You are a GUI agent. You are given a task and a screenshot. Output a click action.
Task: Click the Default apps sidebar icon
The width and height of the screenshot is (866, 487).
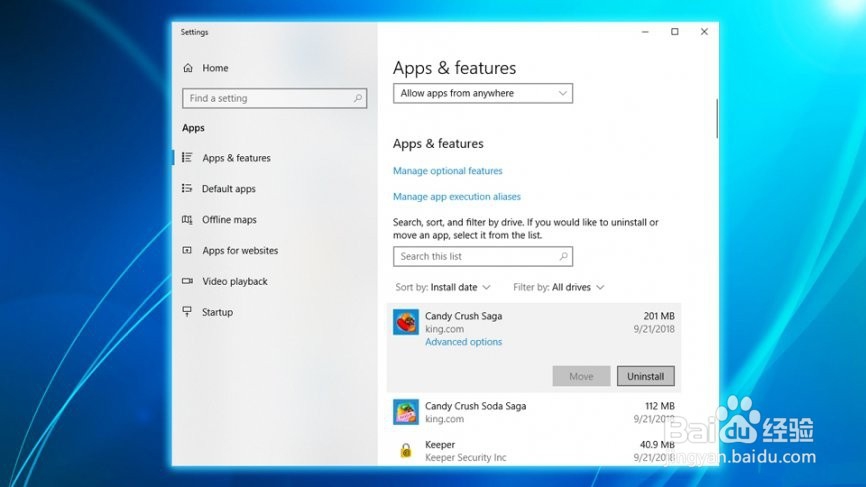coord(187,188)
